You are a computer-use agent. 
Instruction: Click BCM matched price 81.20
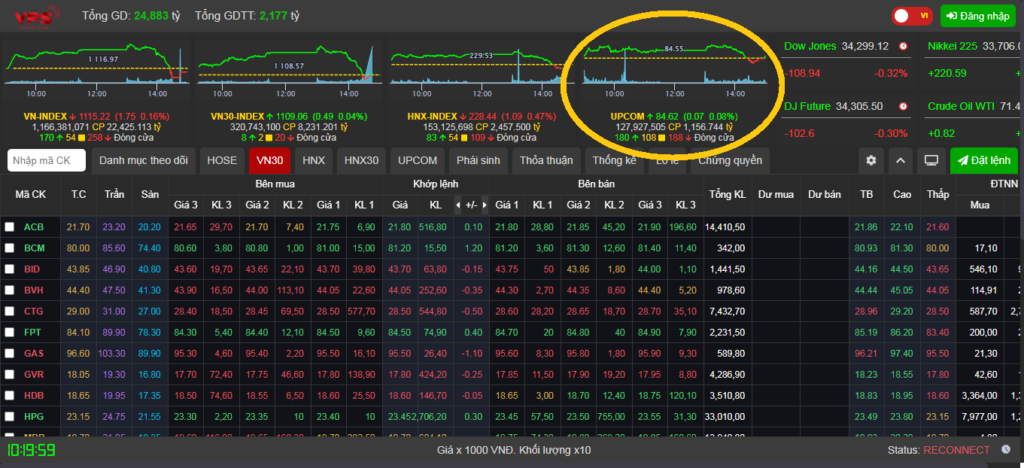coord(400,248)
